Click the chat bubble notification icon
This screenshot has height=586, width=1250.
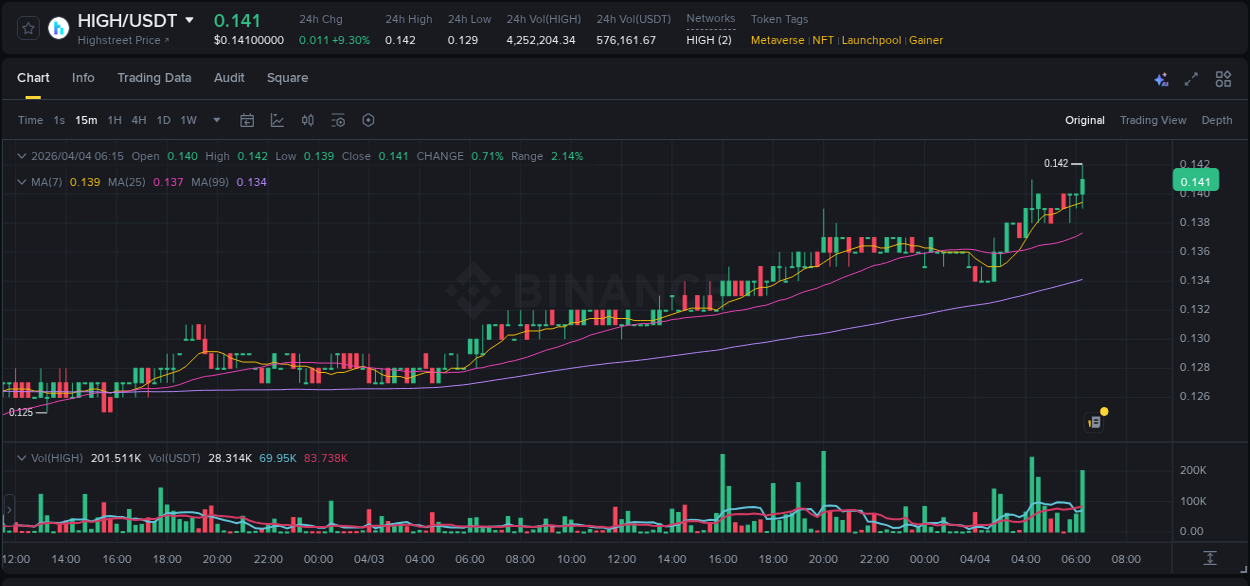(1094, 420)
